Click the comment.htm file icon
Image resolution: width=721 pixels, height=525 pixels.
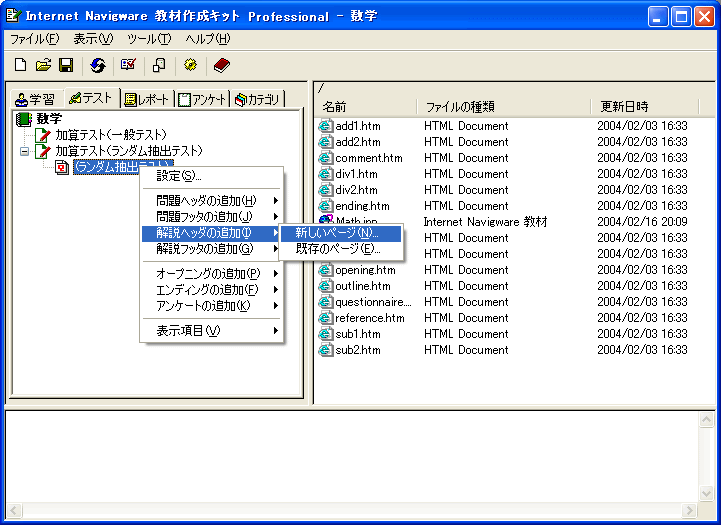326,158
